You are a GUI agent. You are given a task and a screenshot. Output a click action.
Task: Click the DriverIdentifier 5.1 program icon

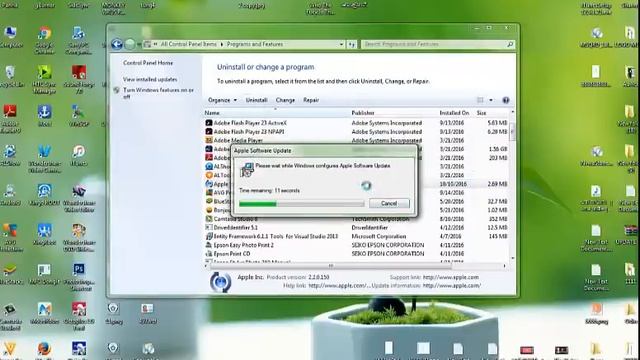click(209, 227)
